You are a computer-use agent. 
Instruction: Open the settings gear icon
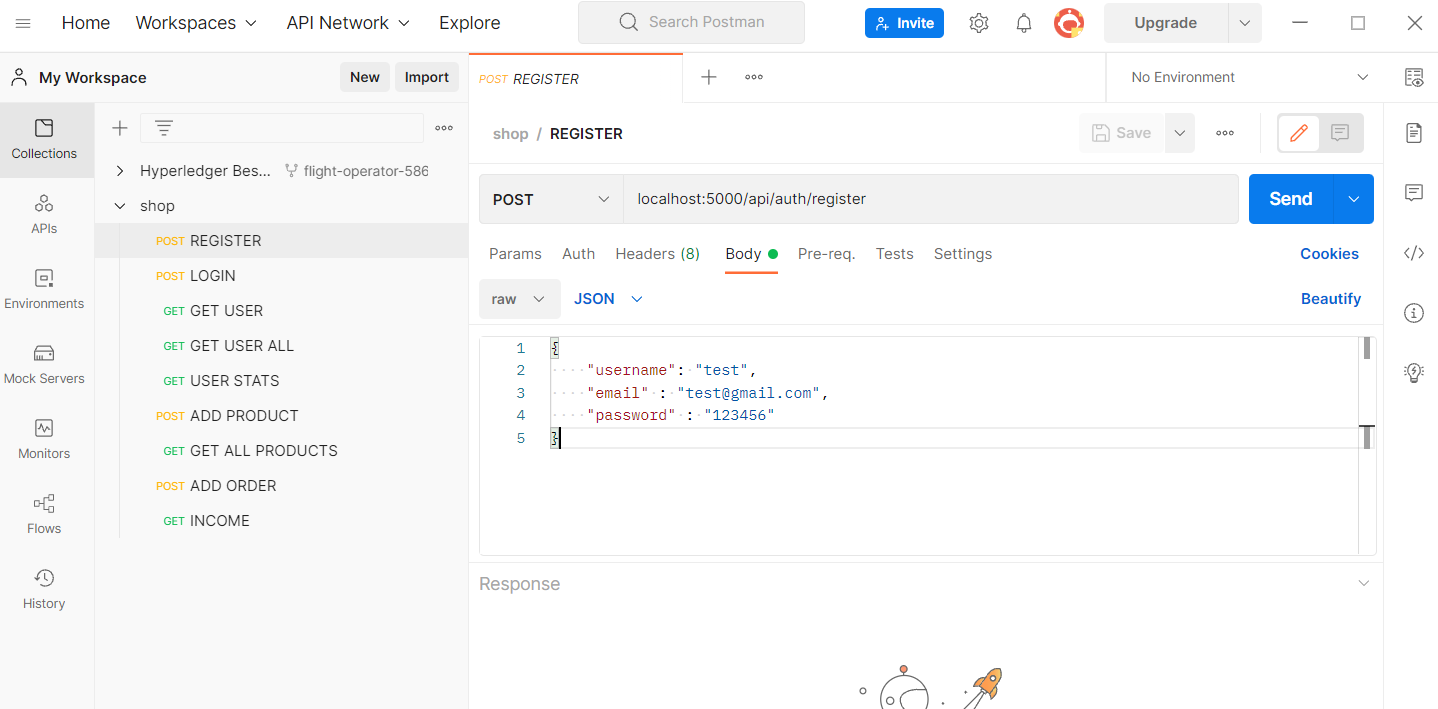(979, 23)
